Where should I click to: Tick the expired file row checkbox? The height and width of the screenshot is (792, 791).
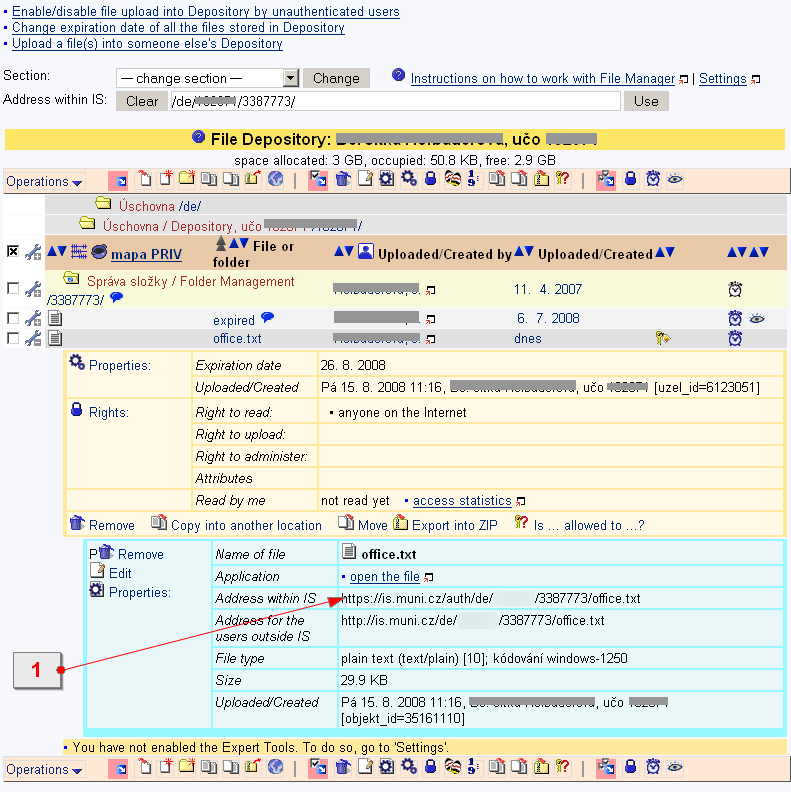[13, 318]
